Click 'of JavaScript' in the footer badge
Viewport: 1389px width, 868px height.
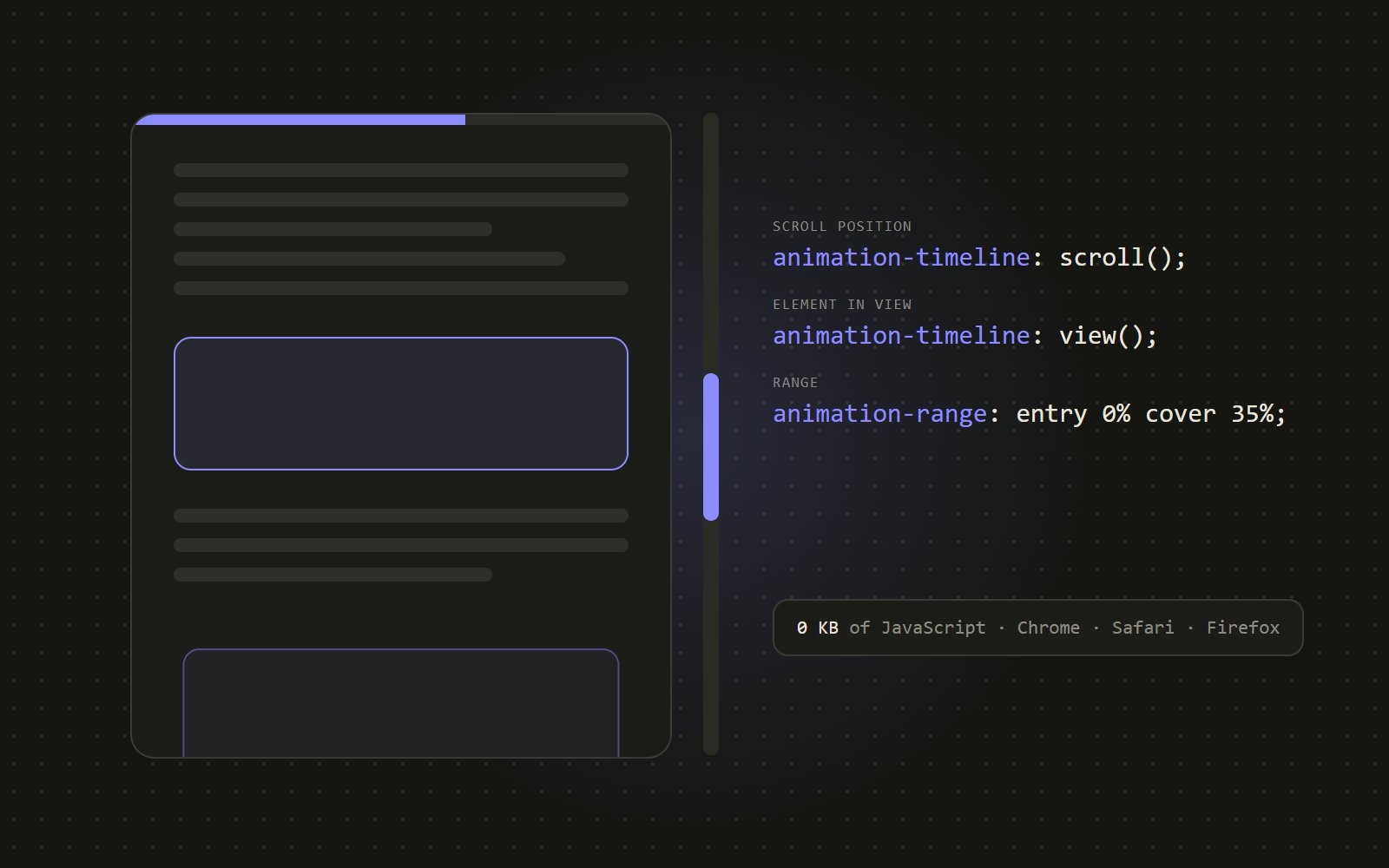click(x=918, y=628)
